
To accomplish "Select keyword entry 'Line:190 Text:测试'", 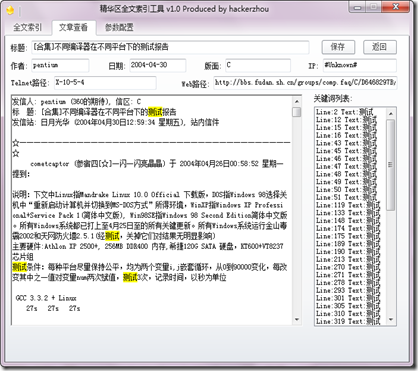I will pyautogui.click(x=348, y=251).
